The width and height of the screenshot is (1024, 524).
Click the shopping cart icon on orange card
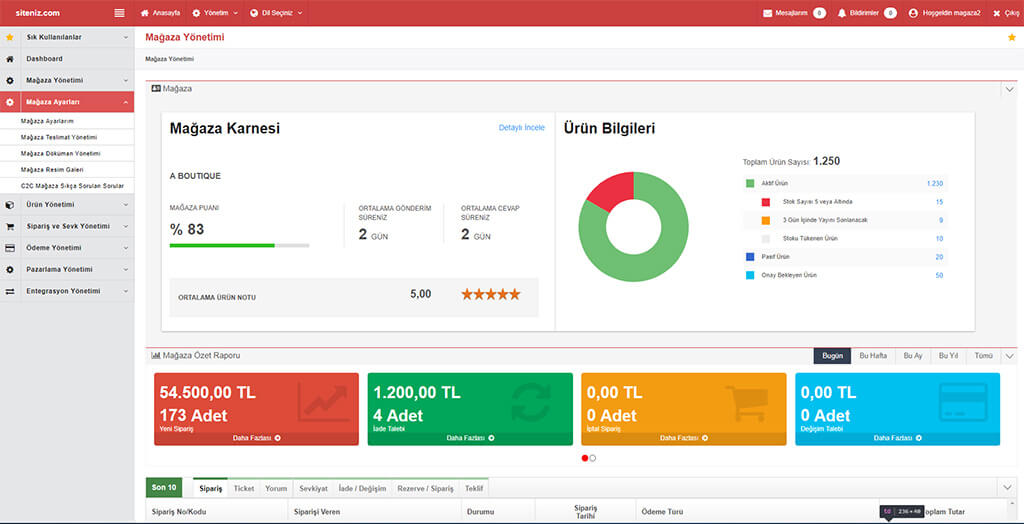click(745, 403)
